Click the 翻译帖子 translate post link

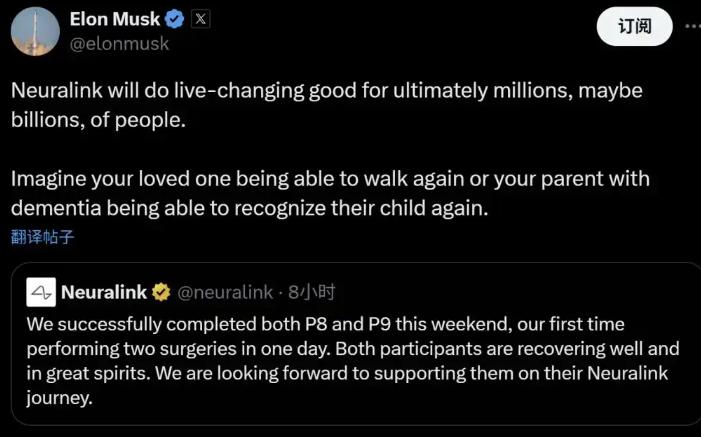[x=42, y=237]
